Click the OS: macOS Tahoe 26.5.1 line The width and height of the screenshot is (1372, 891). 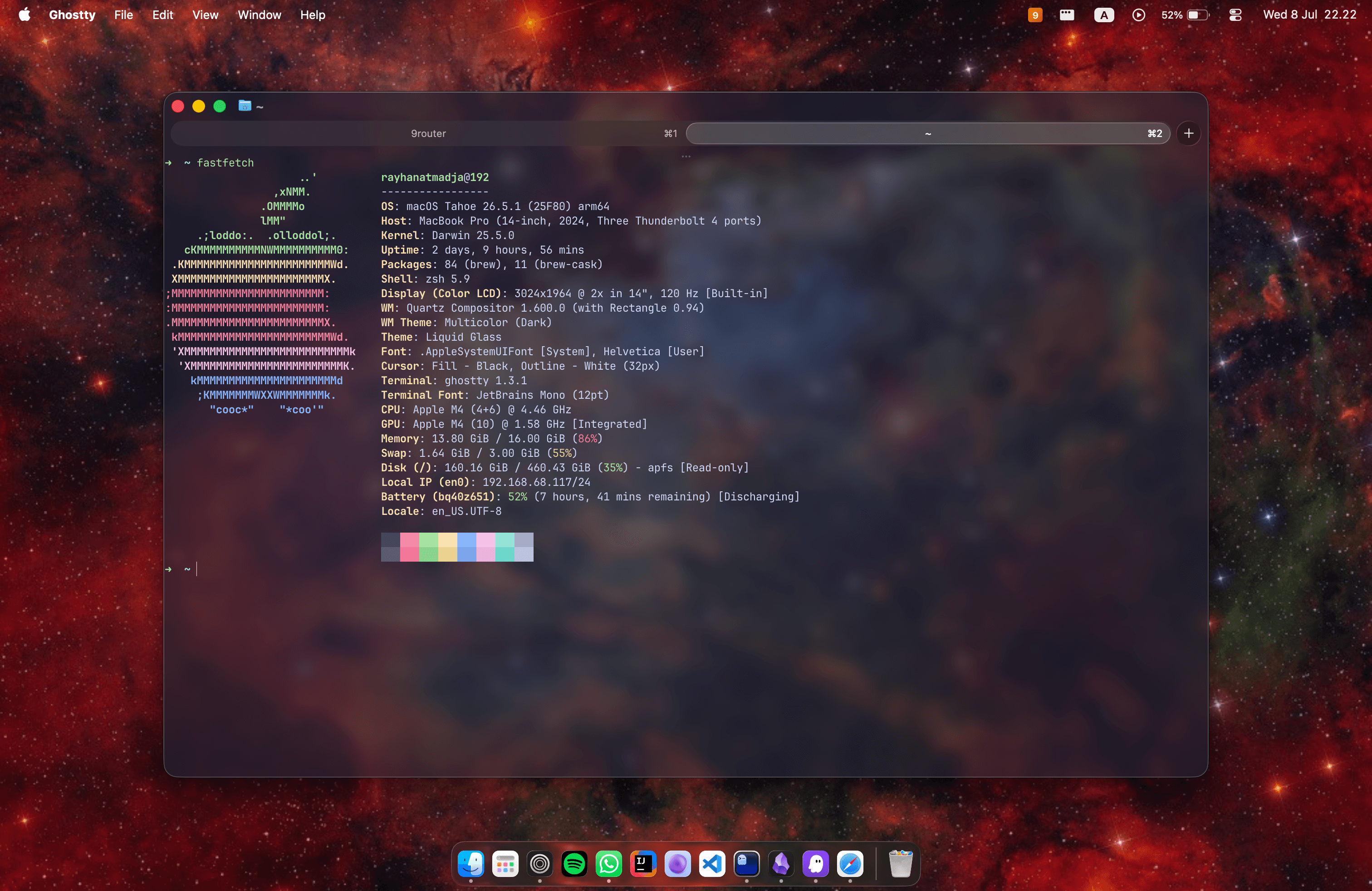tap(495, 206)
